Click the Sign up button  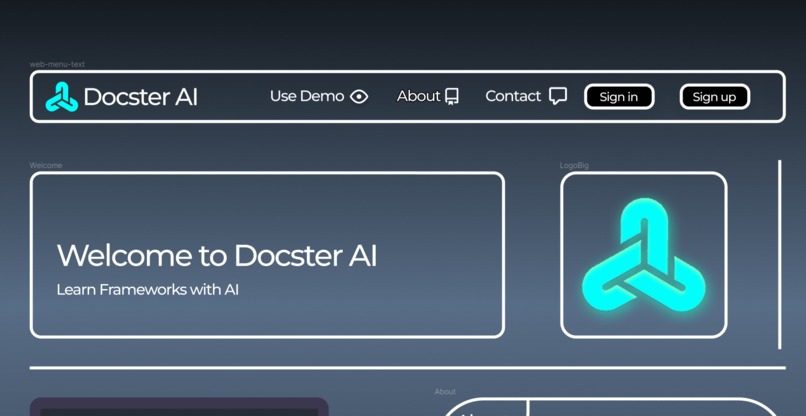715,97
